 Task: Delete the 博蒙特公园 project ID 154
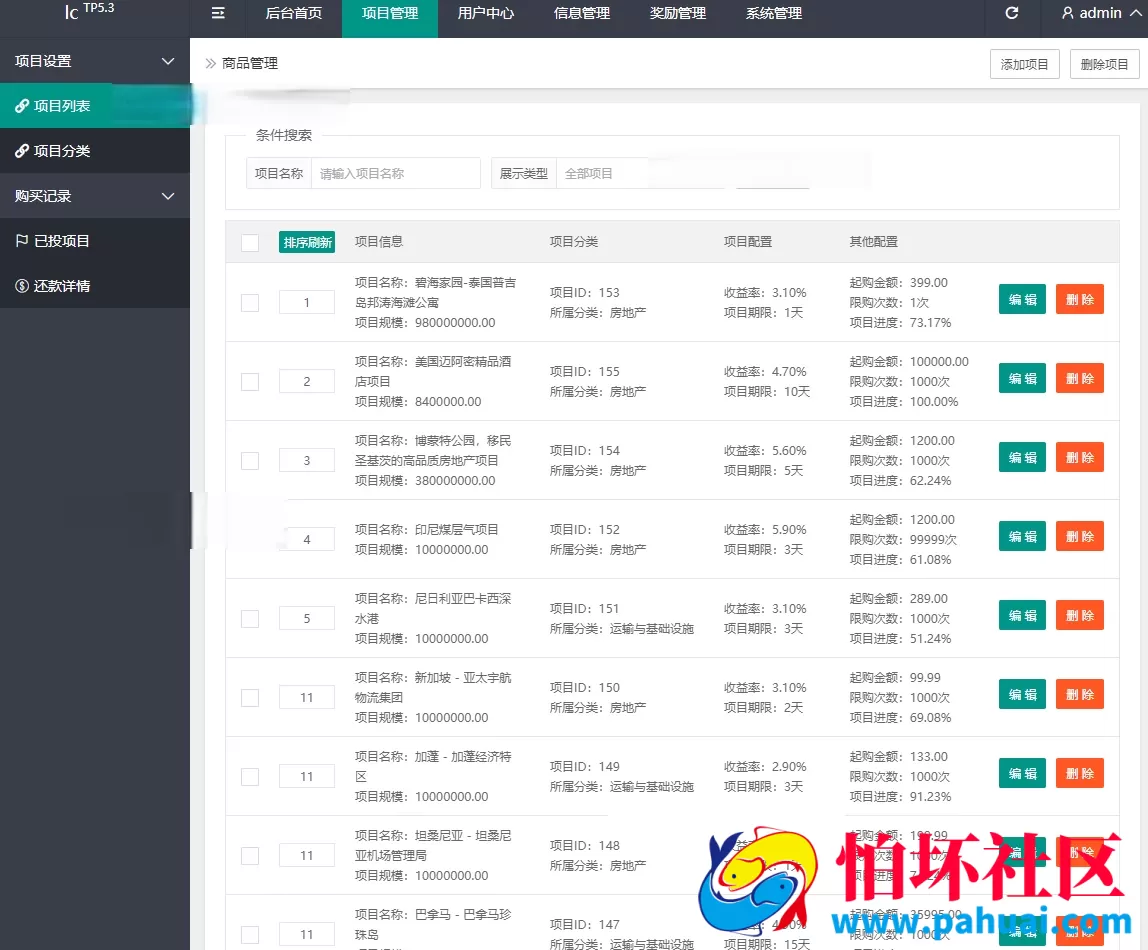pos(1079,457)
